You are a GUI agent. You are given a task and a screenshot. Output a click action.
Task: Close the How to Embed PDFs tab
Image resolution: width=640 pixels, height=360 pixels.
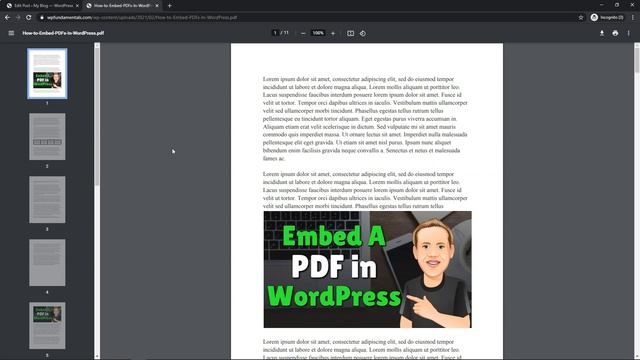click(157, 6)
